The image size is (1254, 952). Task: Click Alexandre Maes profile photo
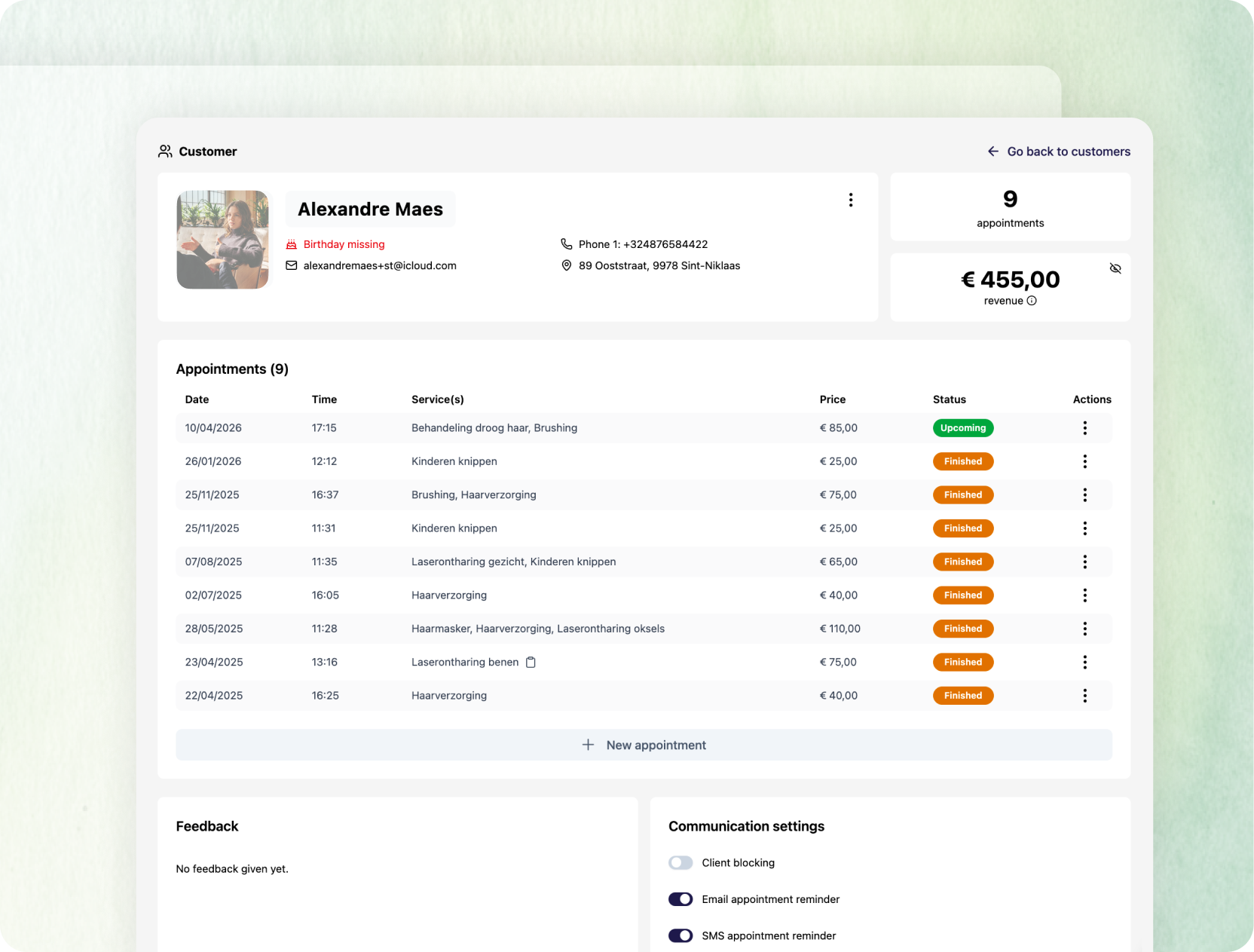[223, 240]
